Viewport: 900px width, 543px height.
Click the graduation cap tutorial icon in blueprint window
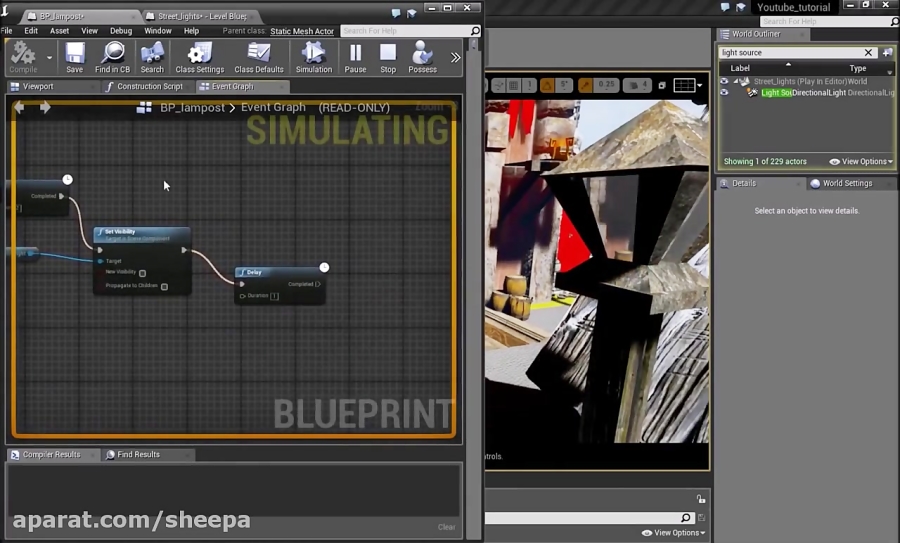click(x=412, y=13)
